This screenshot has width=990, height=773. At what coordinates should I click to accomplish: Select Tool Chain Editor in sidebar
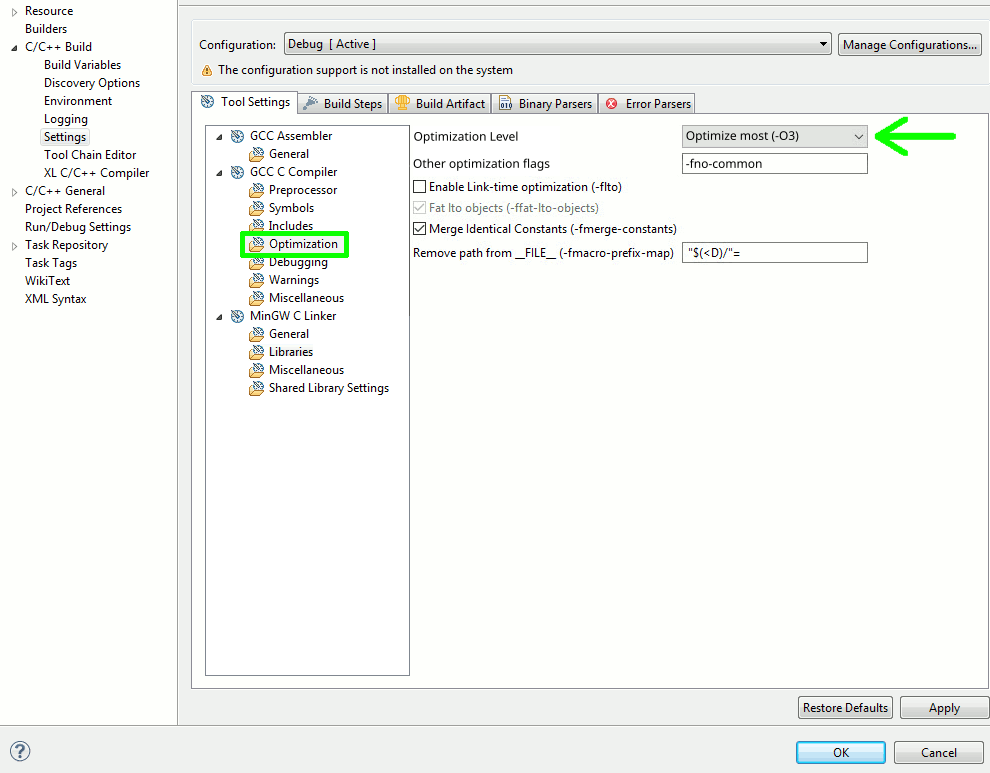[x=89, y=155]
